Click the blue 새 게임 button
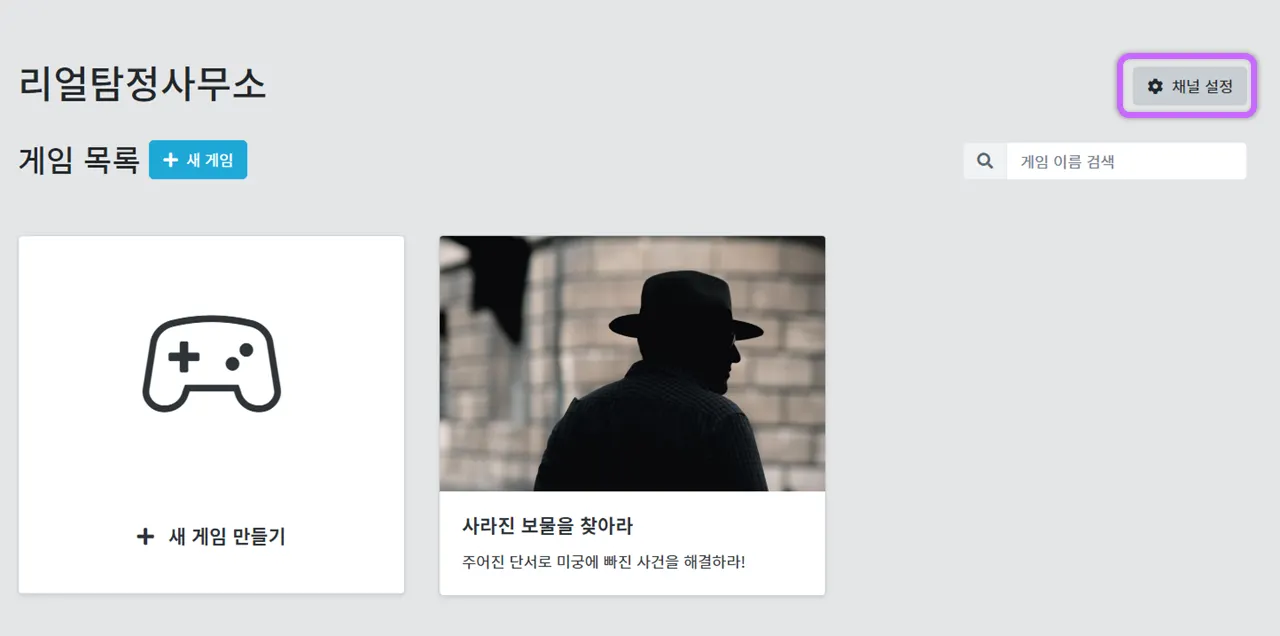1280x636 pixels. [x=198, y=160]
